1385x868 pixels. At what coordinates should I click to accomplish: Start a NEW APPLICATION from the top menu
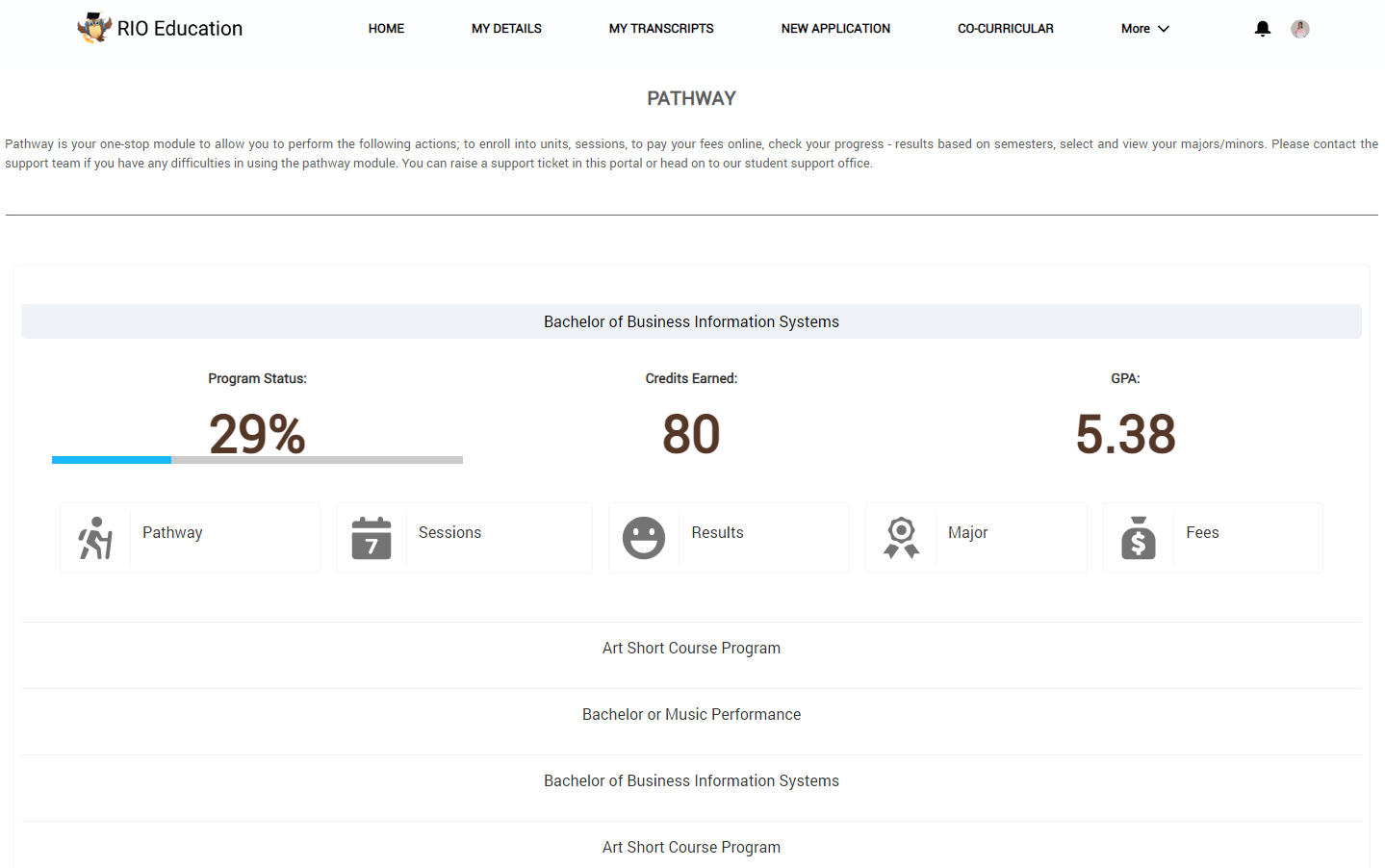tap(835, 29)
